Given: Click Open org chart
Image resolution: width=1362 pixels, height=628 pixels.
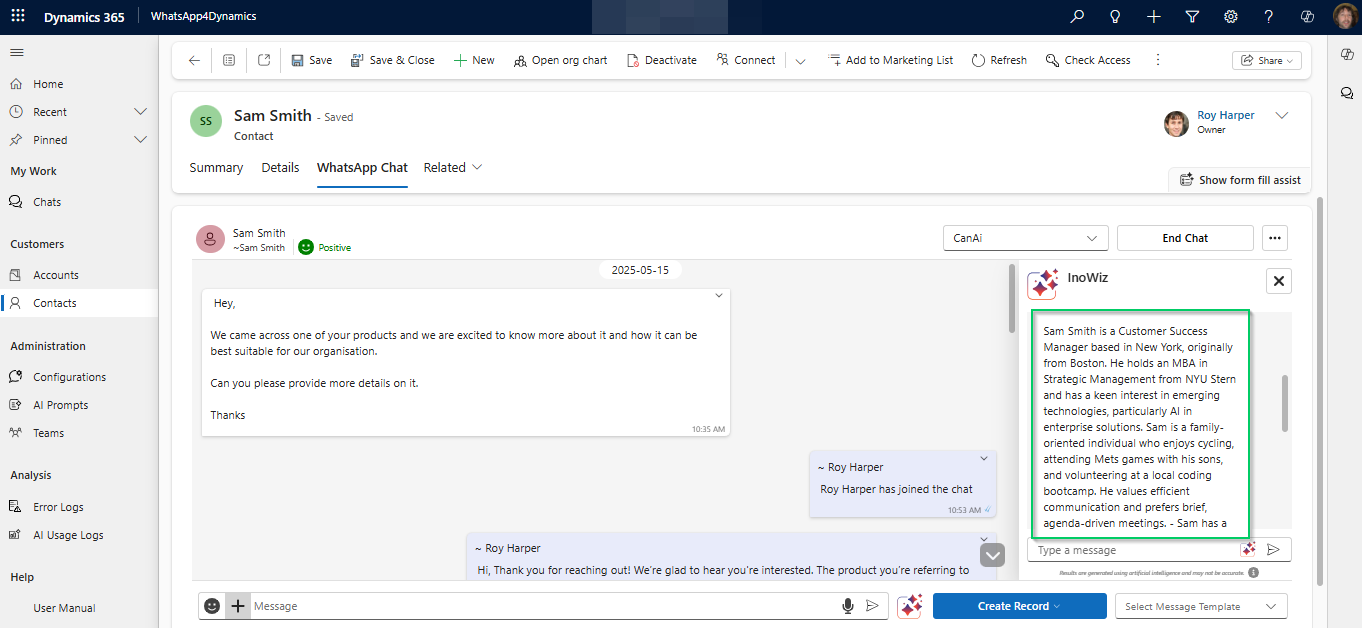Looking at the screenshot, I should pos(560,60).
